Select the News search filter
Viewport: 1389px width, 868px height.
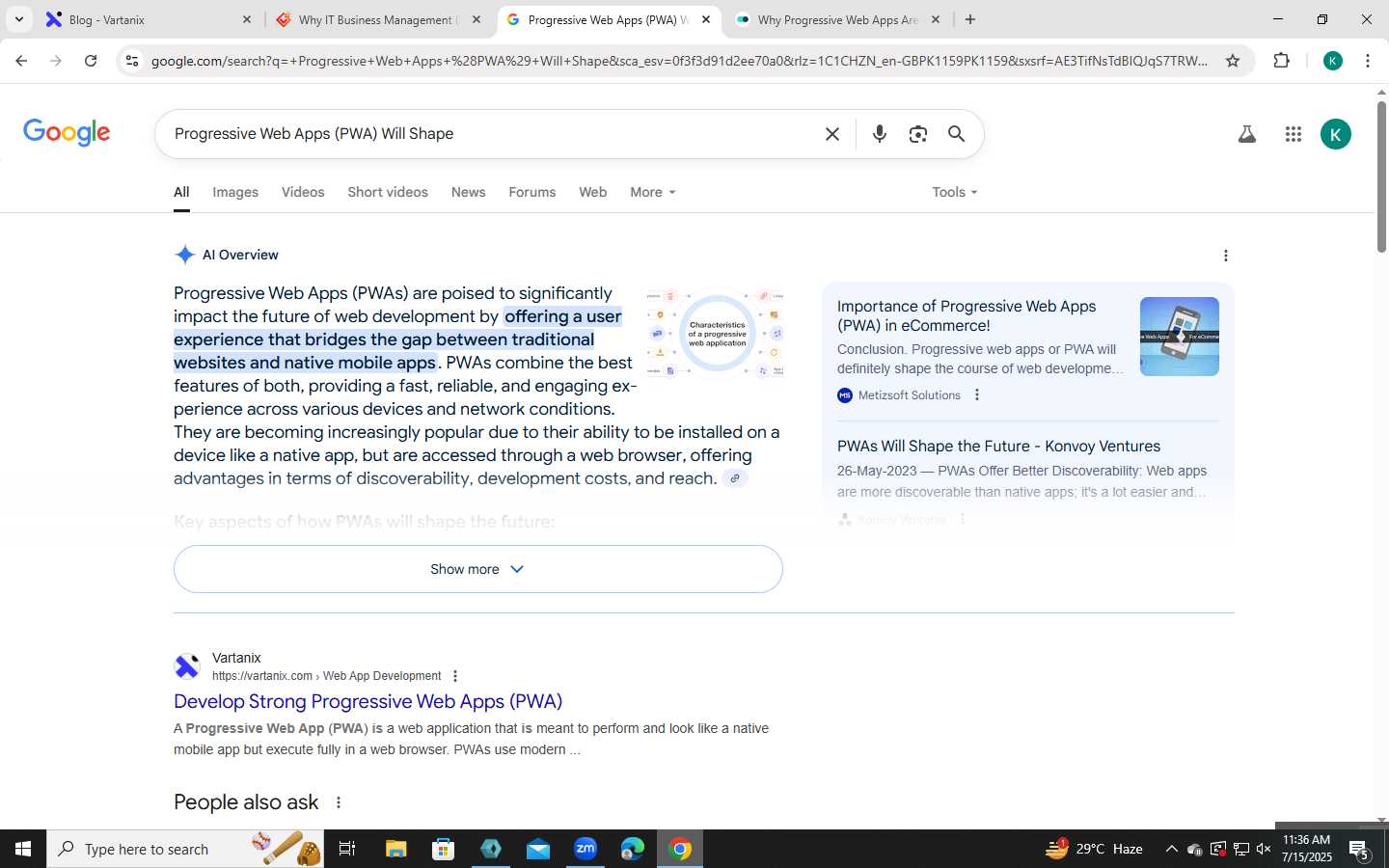click(x=468, y=192)
